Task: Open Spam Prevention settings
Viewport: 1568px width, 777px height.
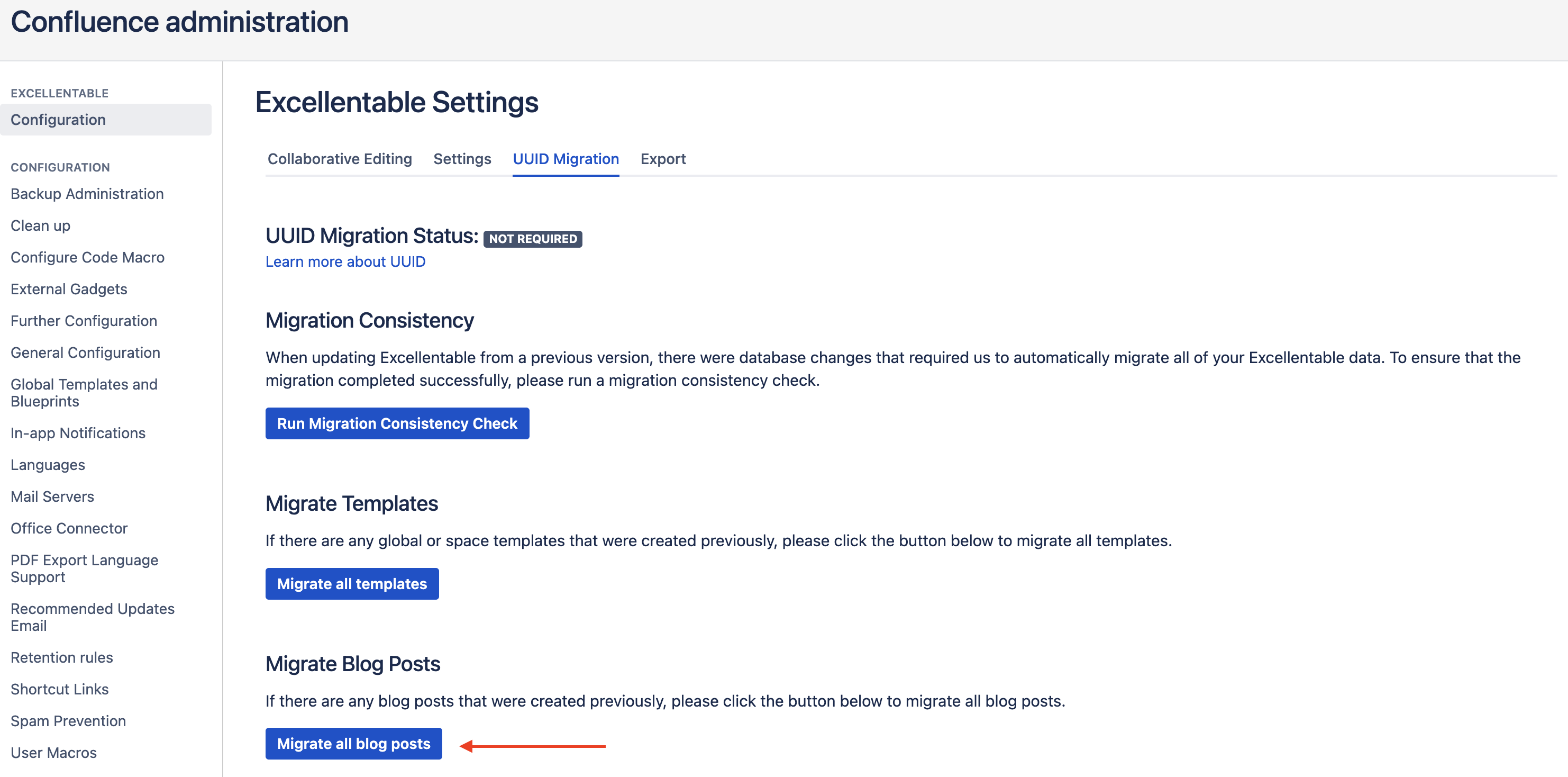Action: point(68,720)
